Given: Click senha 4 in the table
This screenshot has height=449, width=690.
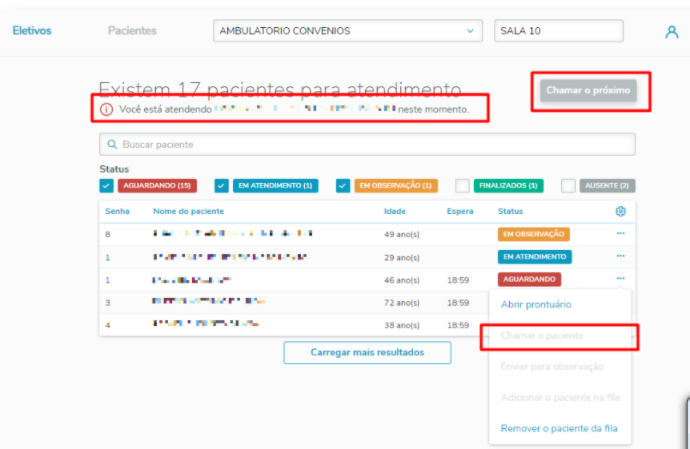Looking at the screenshot, I should (108, 325).
